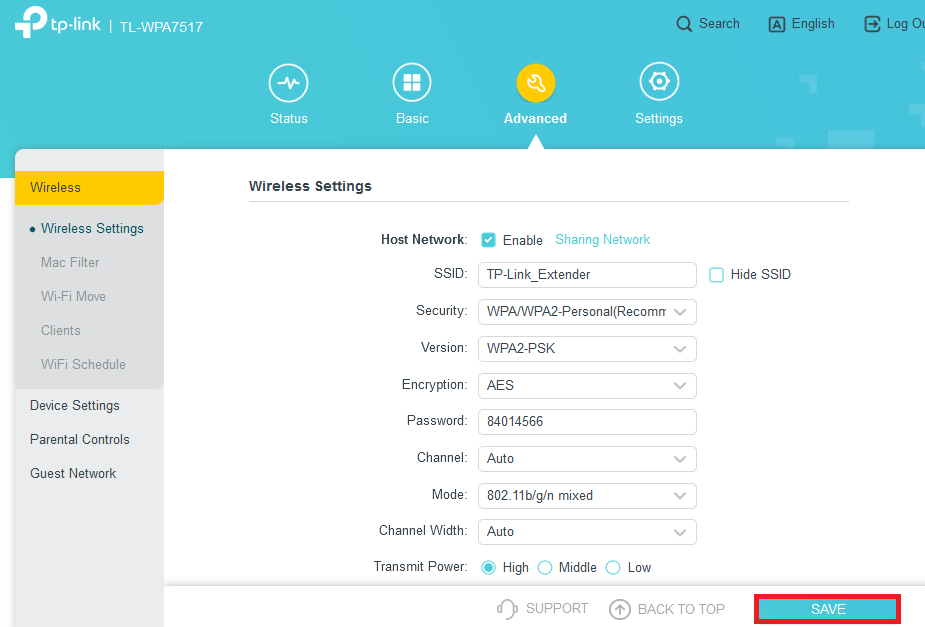Viewport: 925px width, 627px height.
Task: Click inside the Password field
Action: (587, 422)
